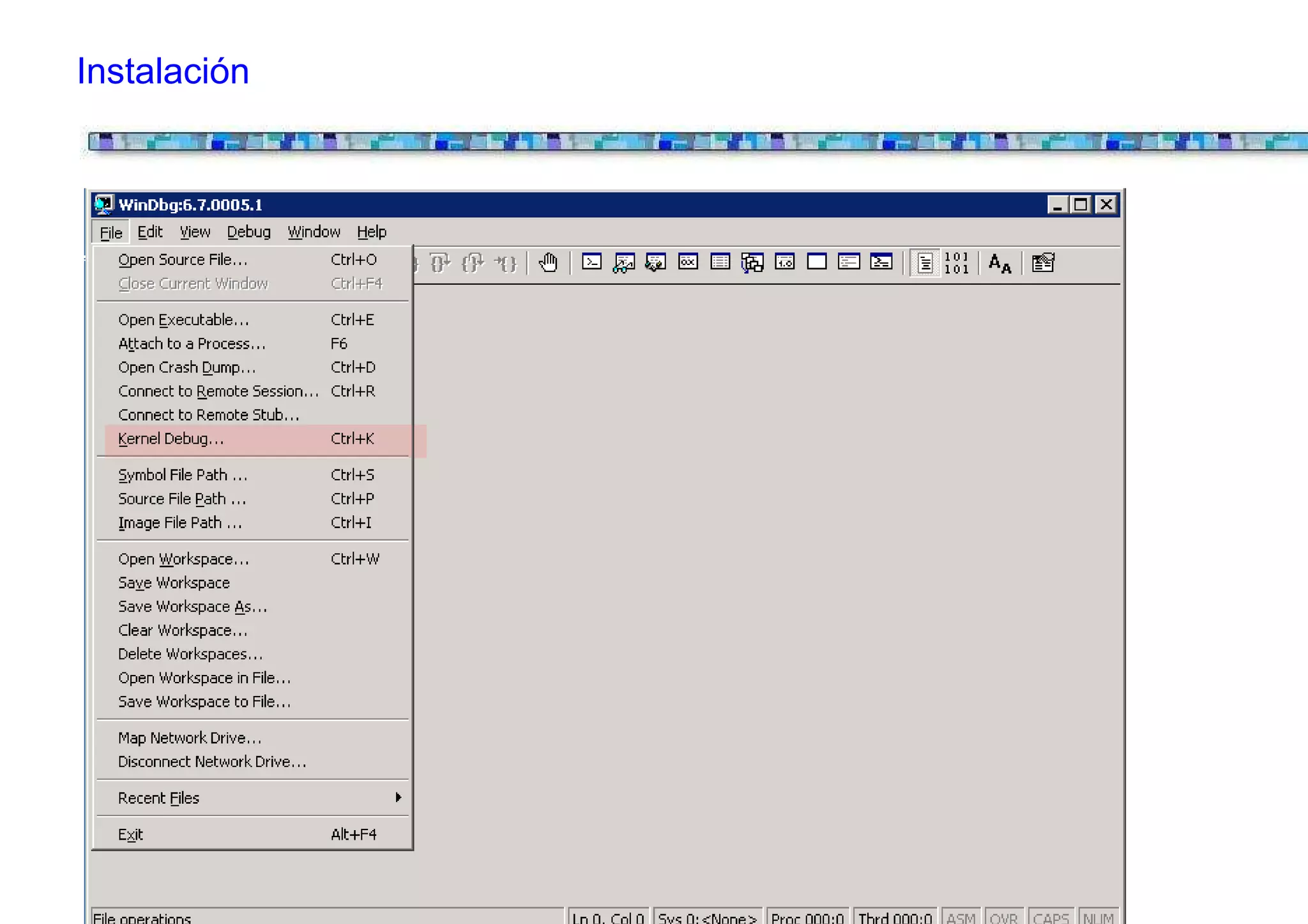The width and height of the screenshot is (1308, 924).
Task: Toggle the ASM status bar indicator
Action: [x=961, y=917]
